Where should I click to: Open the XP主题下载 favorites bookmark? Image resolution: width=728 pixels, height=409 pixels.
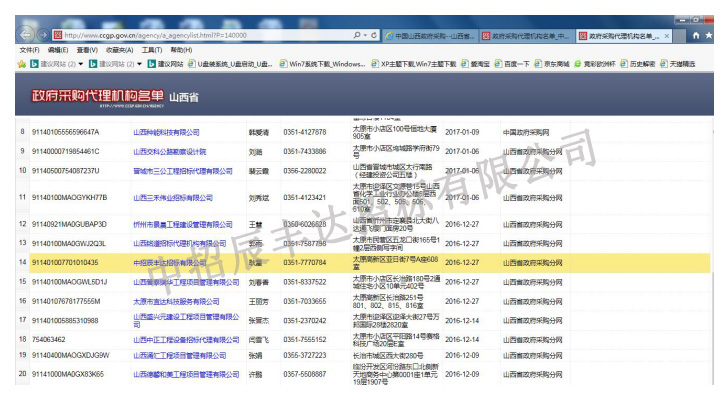414,64
